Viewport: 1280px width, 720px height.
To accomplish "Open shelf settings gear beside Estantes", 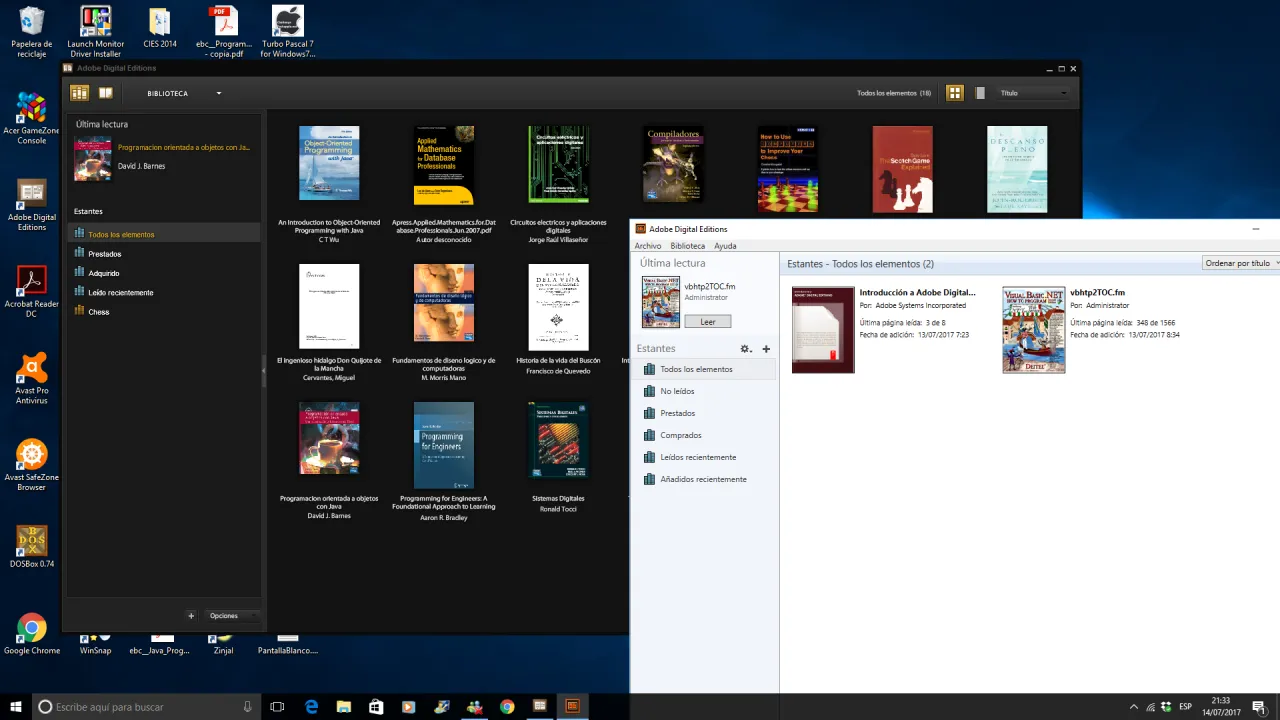I will (x=745, y=348).
